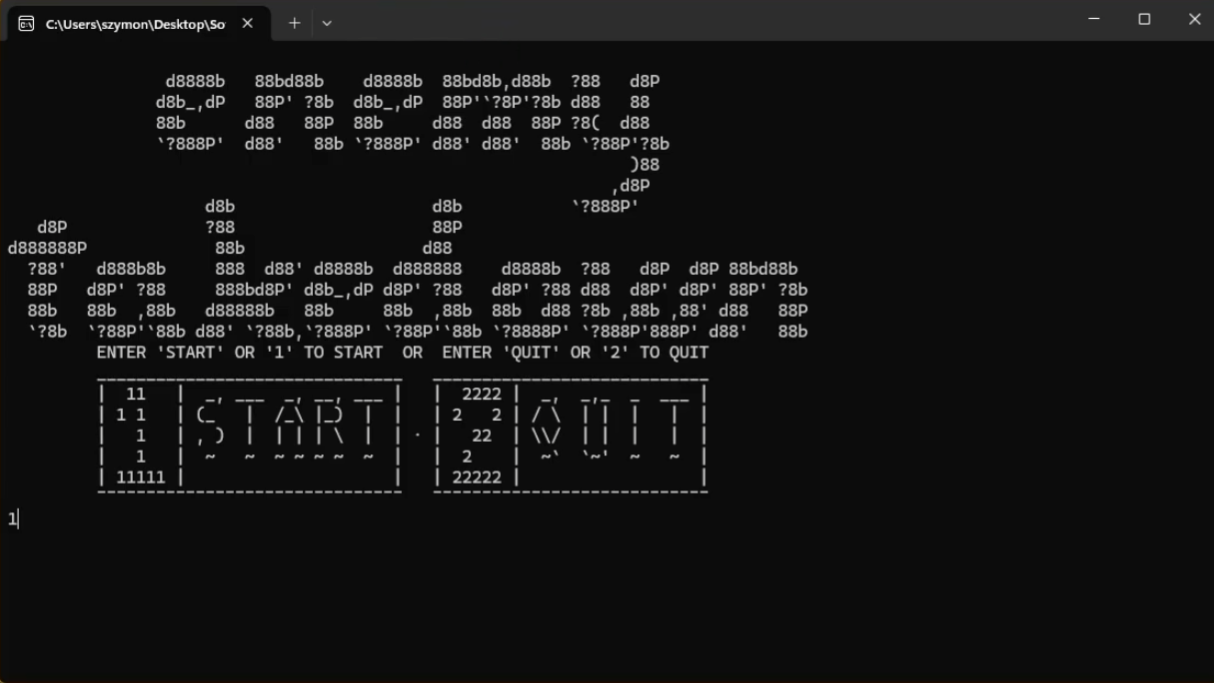Click the ASCII QUIT button box

pos(570,434)
